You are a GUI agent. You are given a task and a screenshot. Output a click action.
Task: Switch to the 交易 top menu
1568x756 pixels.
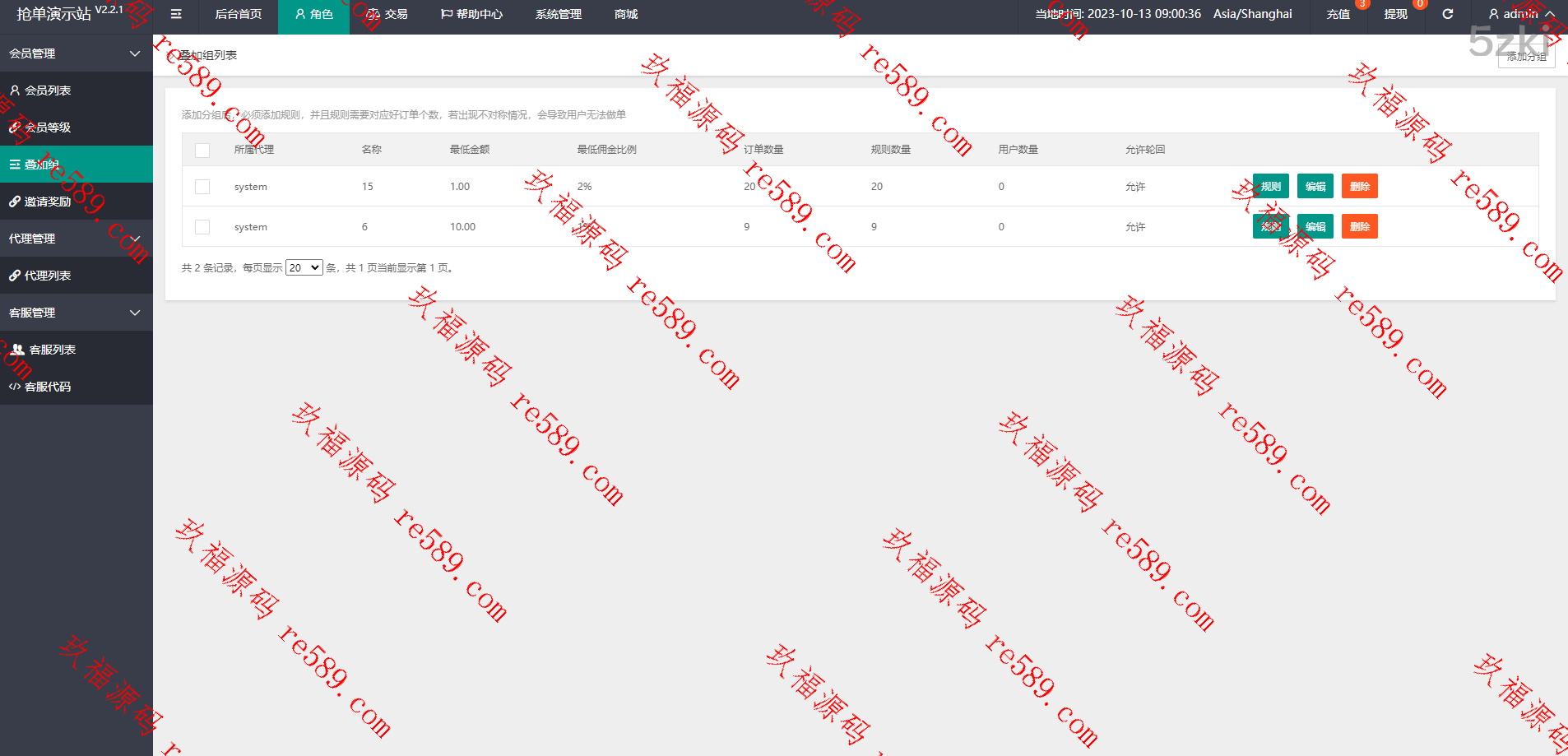click(387, 14)
